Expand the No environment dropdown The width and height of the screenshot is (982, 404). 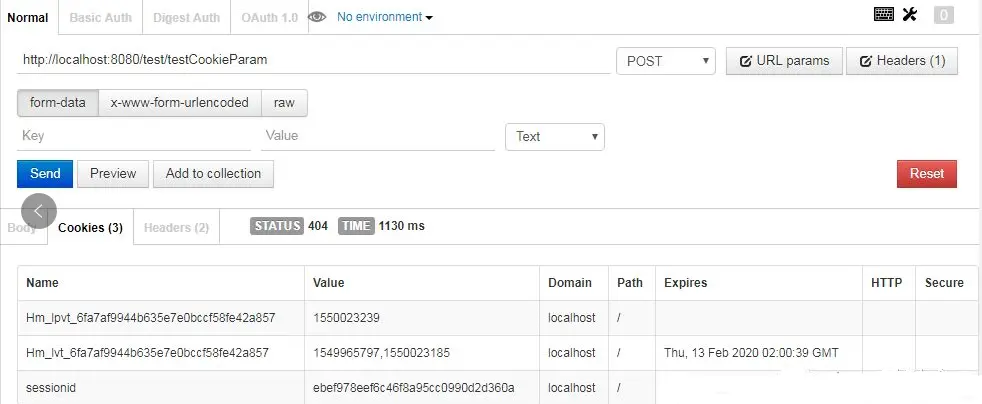(x=385, y=17)
